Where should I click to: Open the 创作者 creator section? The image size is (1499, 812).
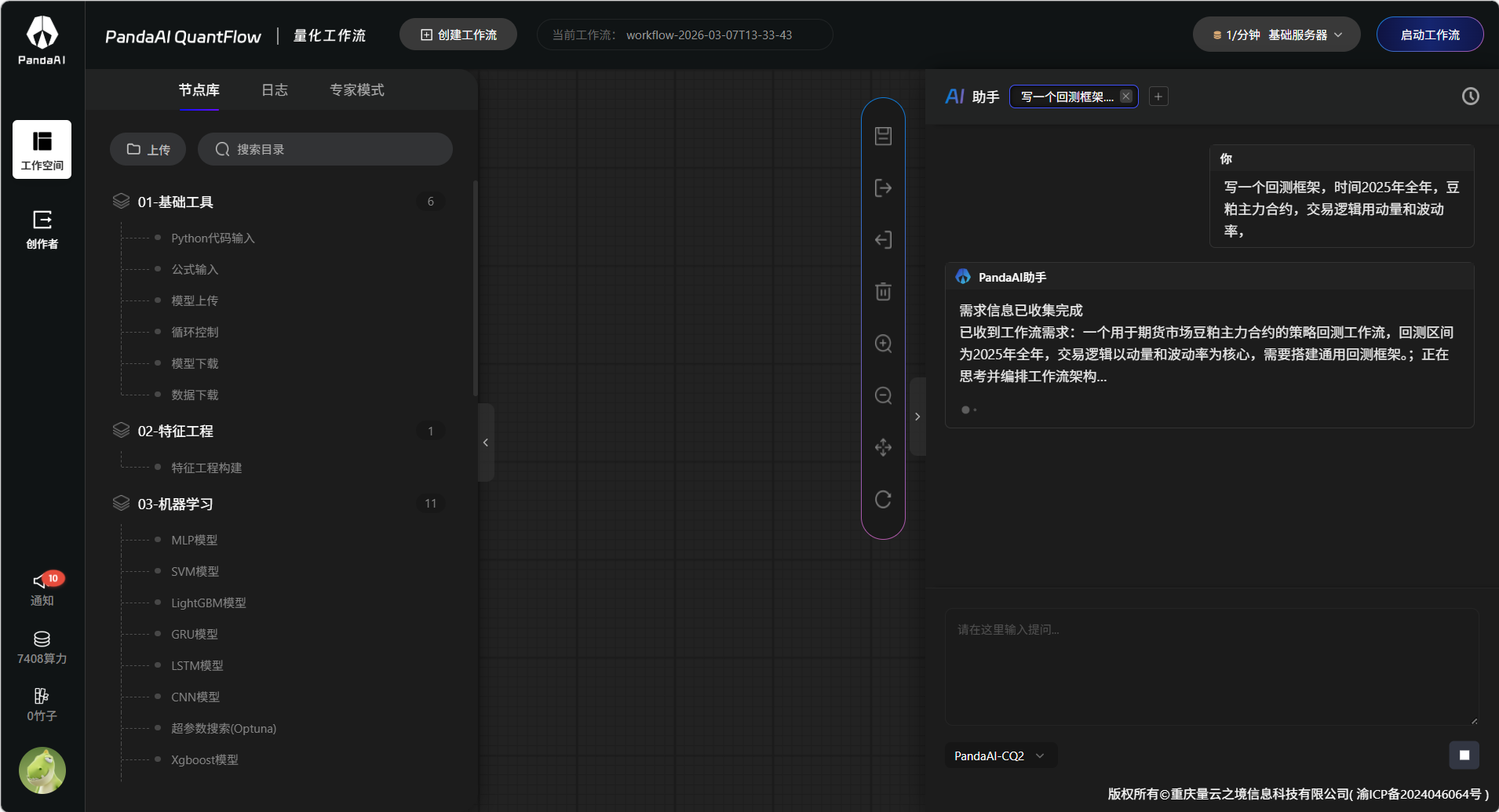[42, 229]
